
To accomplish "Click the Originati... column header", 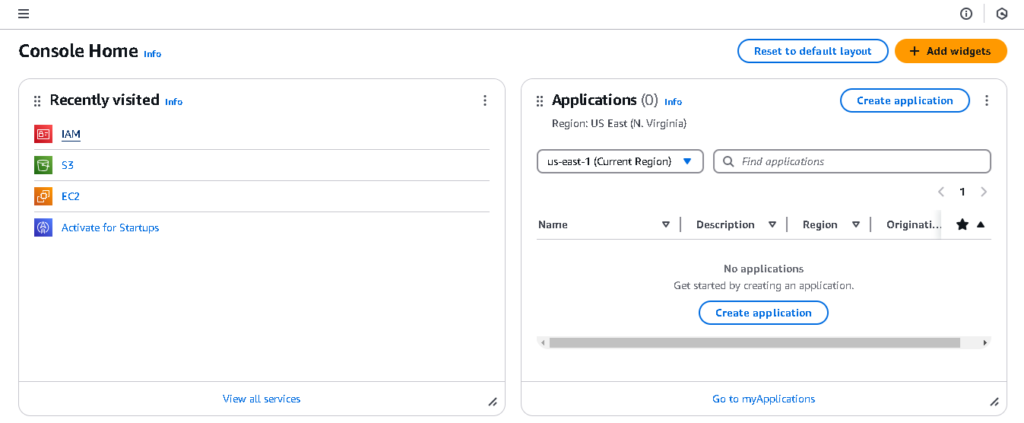I will point(914,225).
